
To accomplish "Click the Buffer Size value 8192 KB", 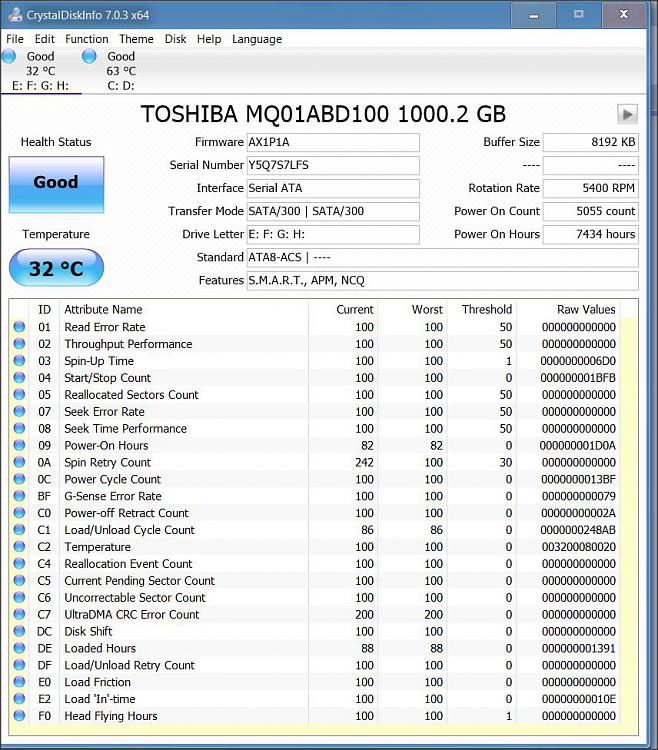I will 591,142.
